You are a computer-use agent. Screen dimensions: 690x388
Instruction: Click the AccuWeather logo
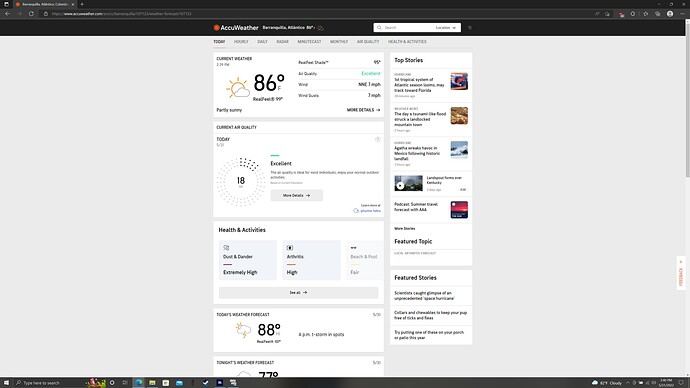pos(236,28)
